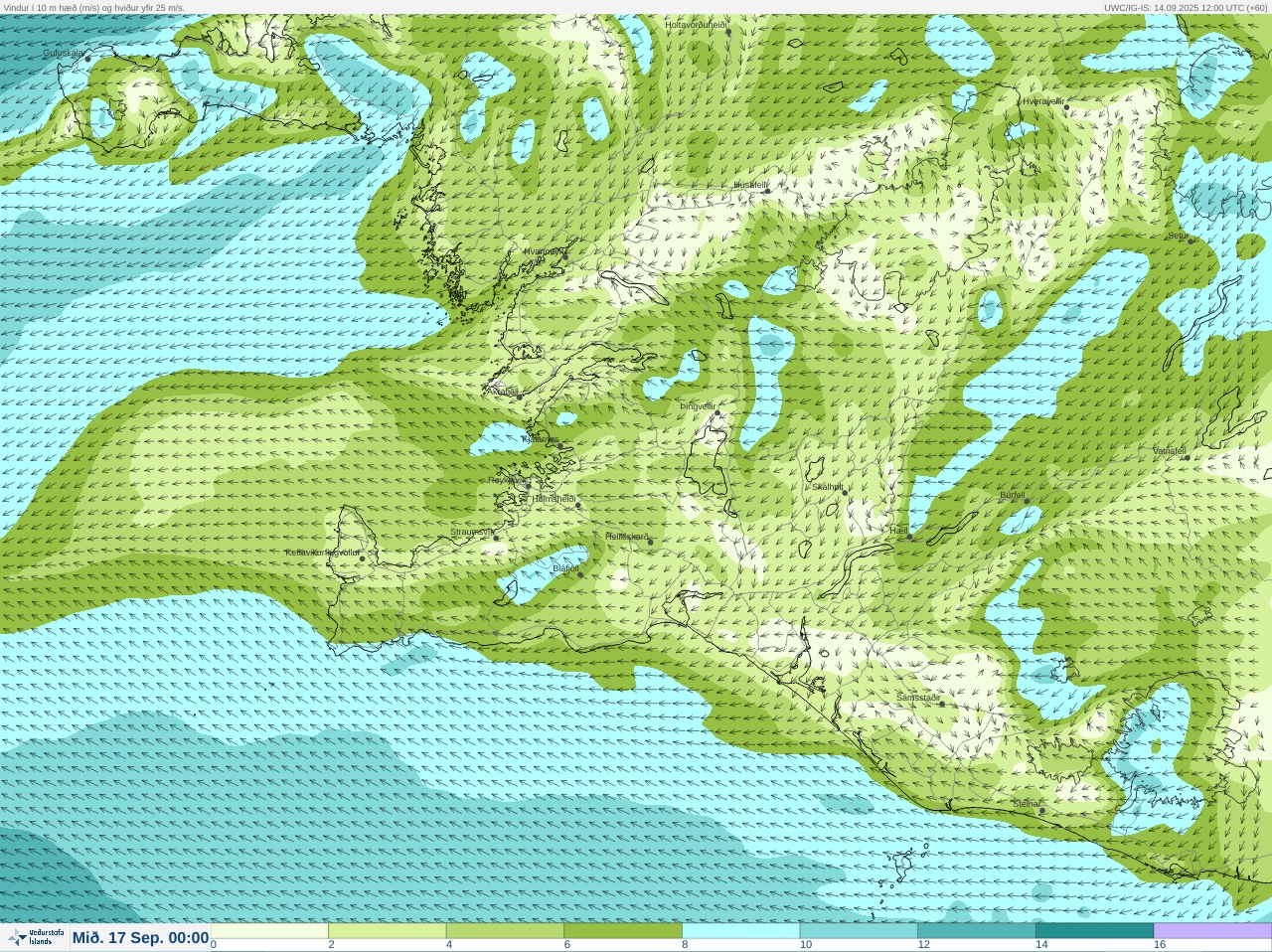Click the Skálholt station label
Image resolution: width=1272 pixels, height=952 pixels.
coord(828,487)
